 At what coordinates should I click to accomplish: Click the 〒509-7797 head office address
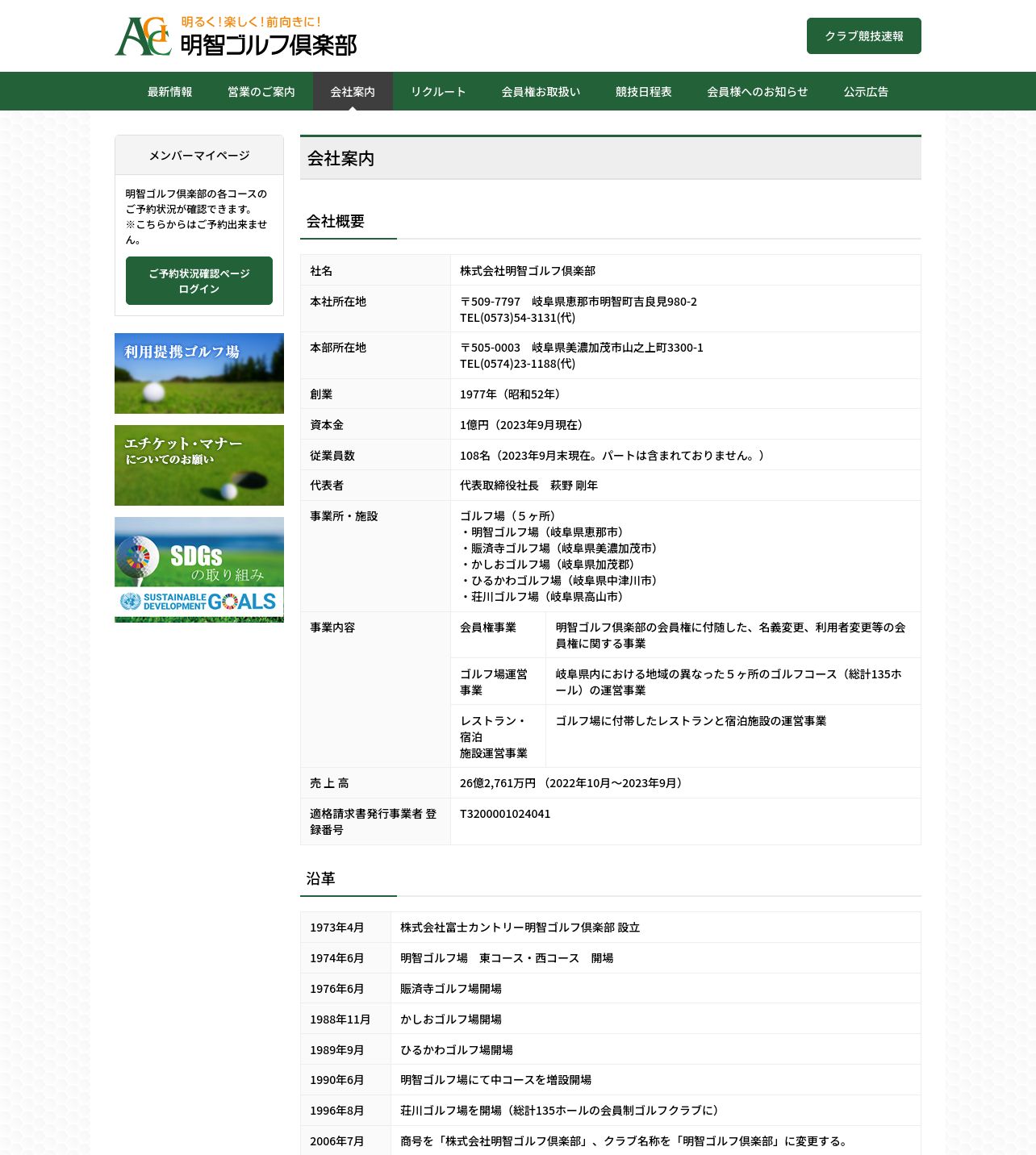point(579,302)
